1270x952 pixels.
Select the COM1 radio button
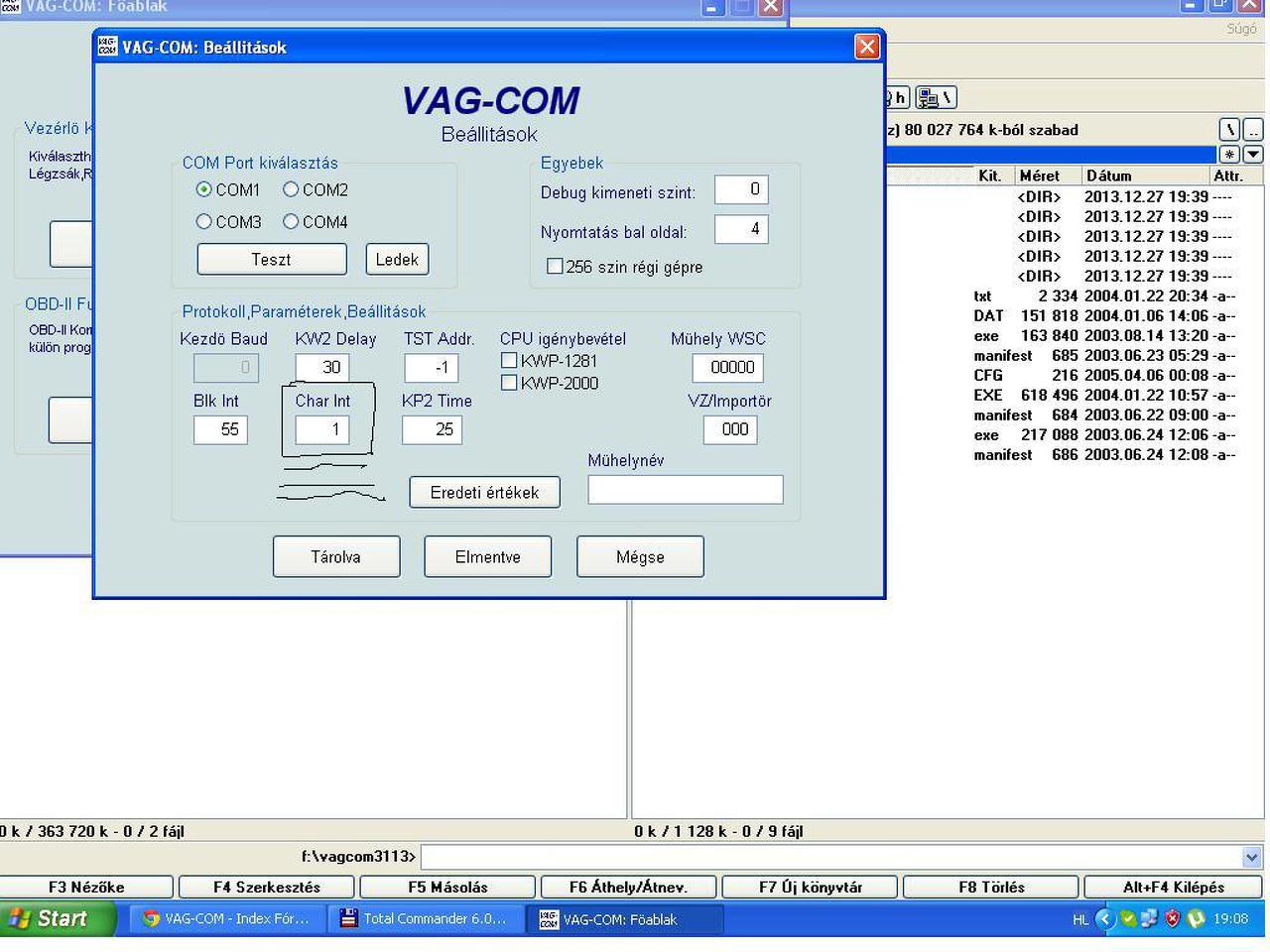tap(203, 189)
